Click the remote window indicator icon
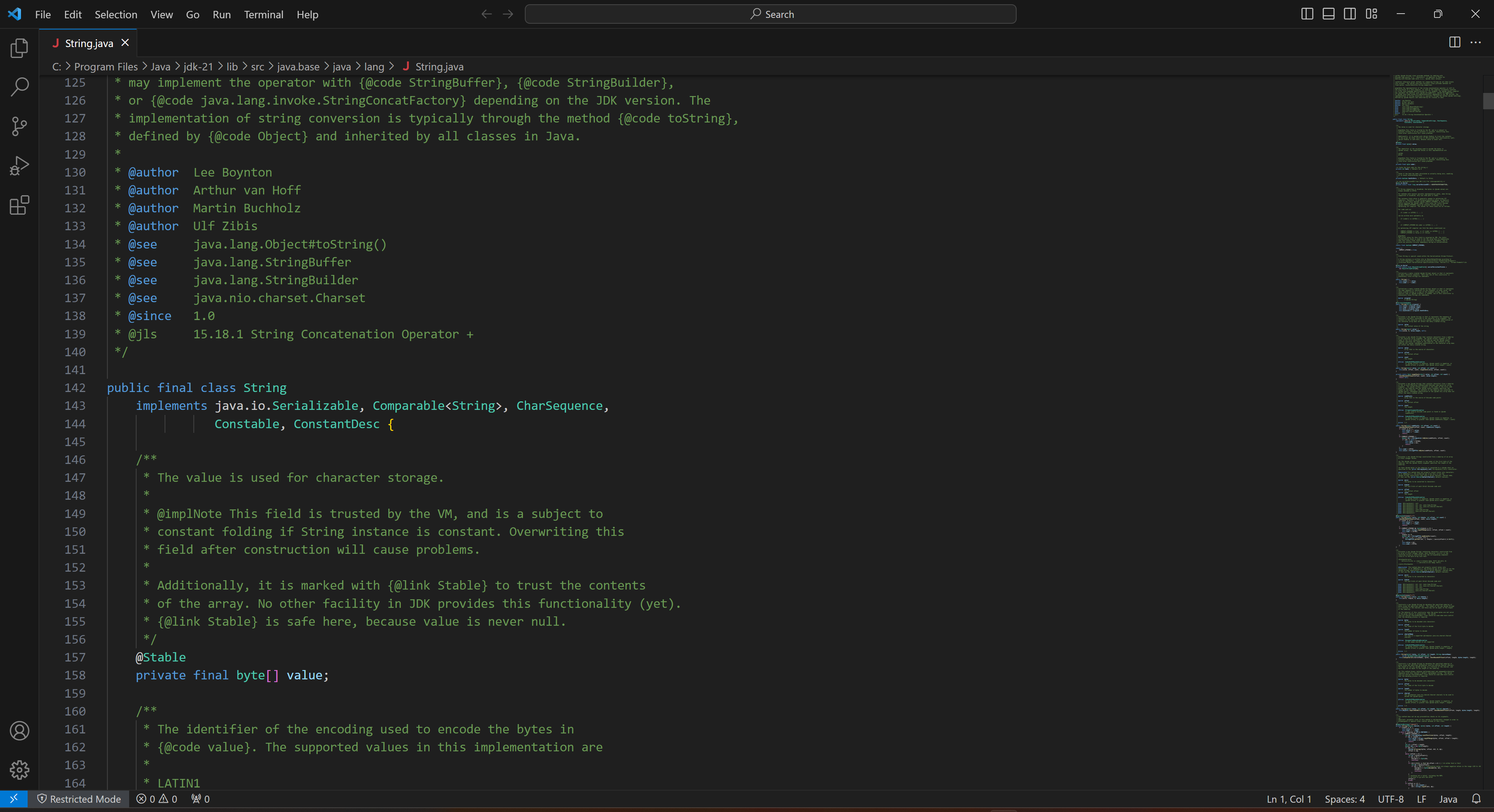The width and height of the screenshot is (1494, 812). [14, 799]
